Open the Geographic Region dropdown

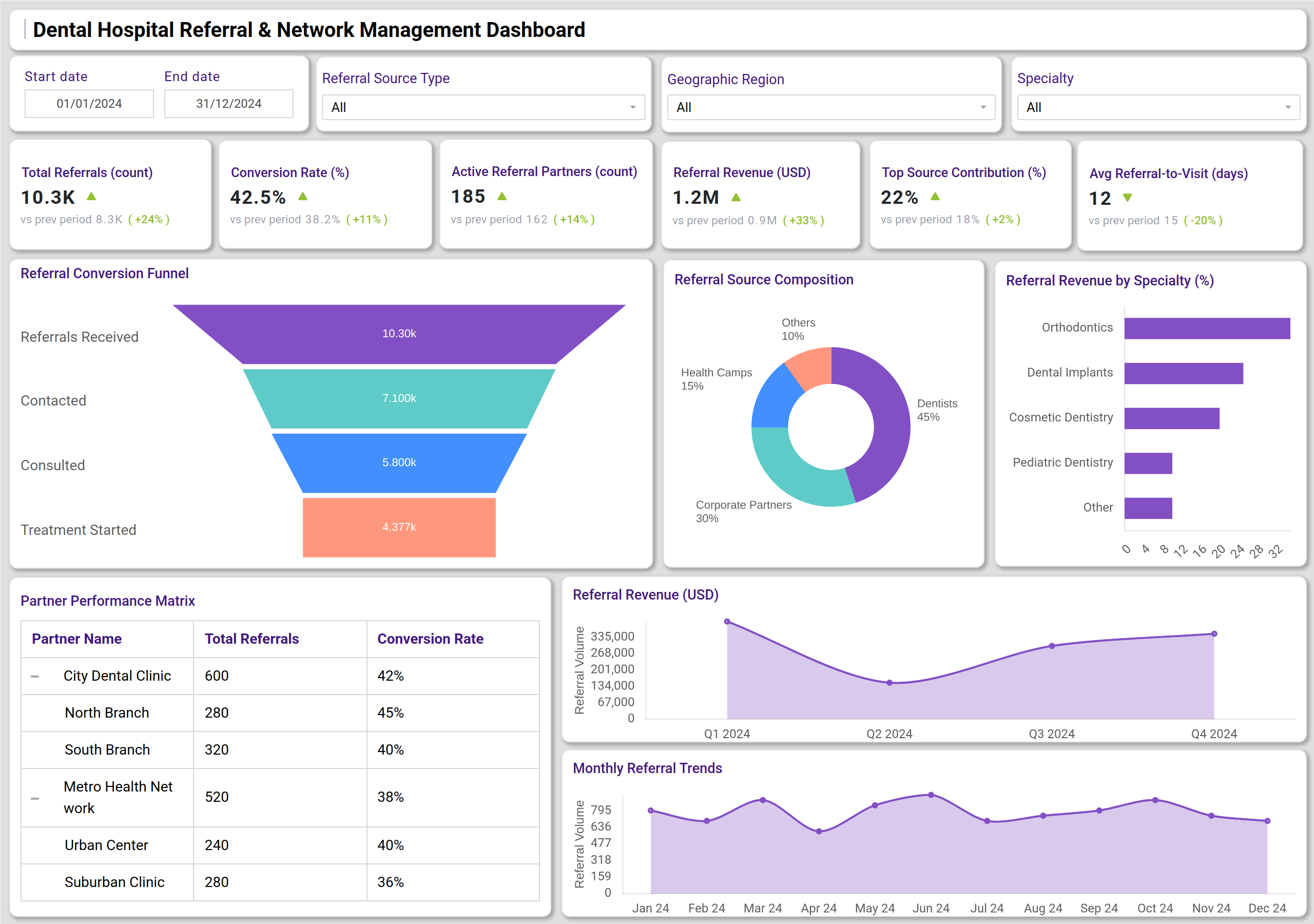(831, 107)
